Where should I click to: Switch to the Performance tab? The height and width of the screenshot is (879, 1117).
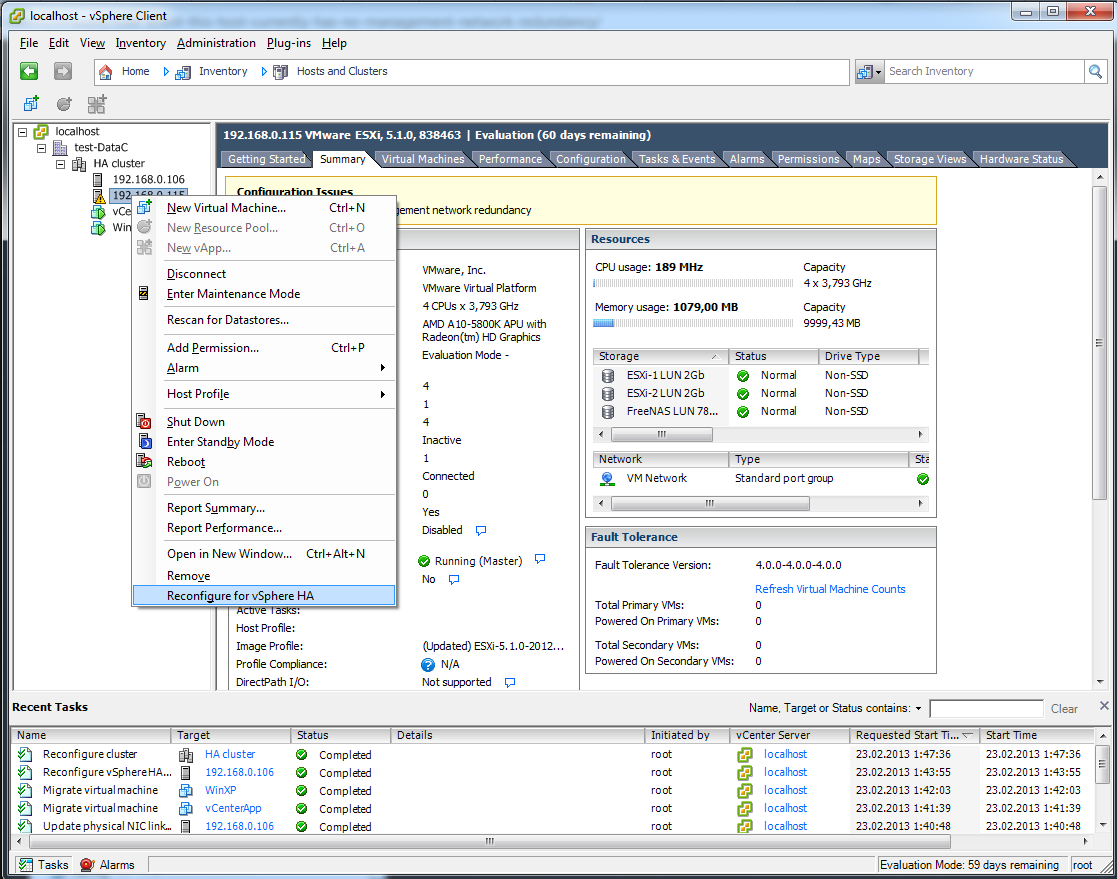(x=510, y=159)
